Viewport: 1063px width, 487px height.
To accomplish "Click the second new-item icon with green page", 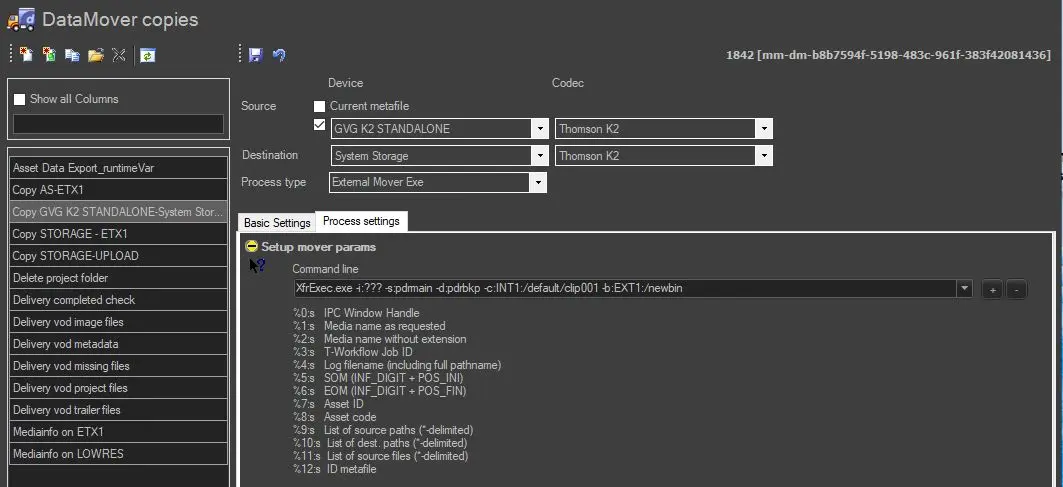I will [x=48, y=55].
